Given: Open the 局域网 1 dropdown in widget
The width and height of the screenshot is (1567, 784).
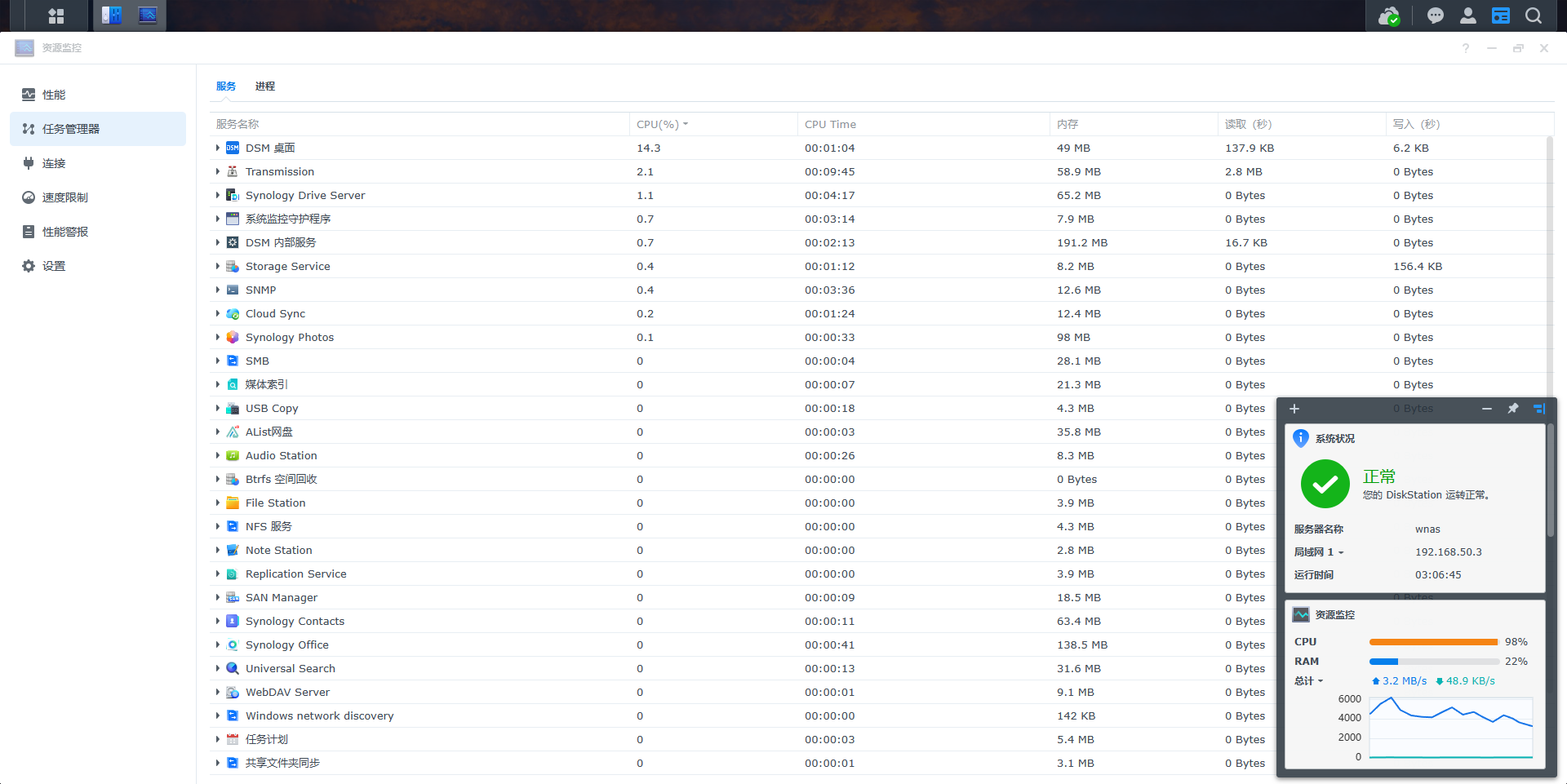Looking at the screenshot, I should (1319, 552).
